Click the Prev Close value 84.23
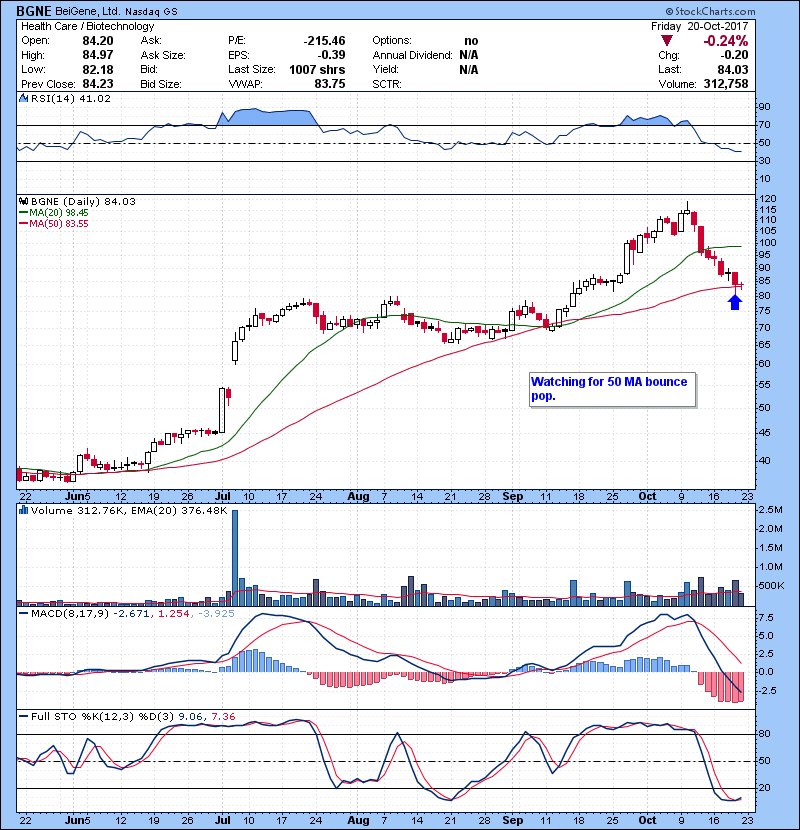Viewport: 800px width, 830px height. [x=98, y=84]
